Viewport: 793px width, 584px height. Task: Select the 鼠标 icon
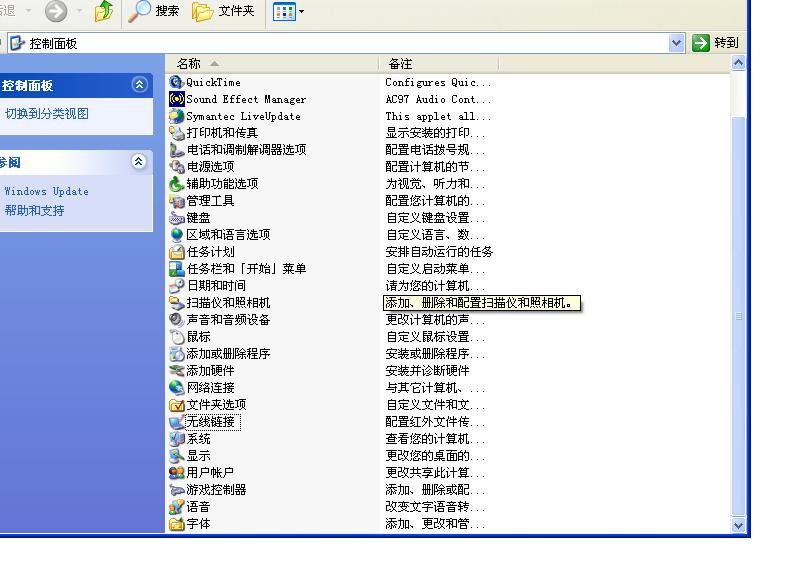[x=176, y=337]
